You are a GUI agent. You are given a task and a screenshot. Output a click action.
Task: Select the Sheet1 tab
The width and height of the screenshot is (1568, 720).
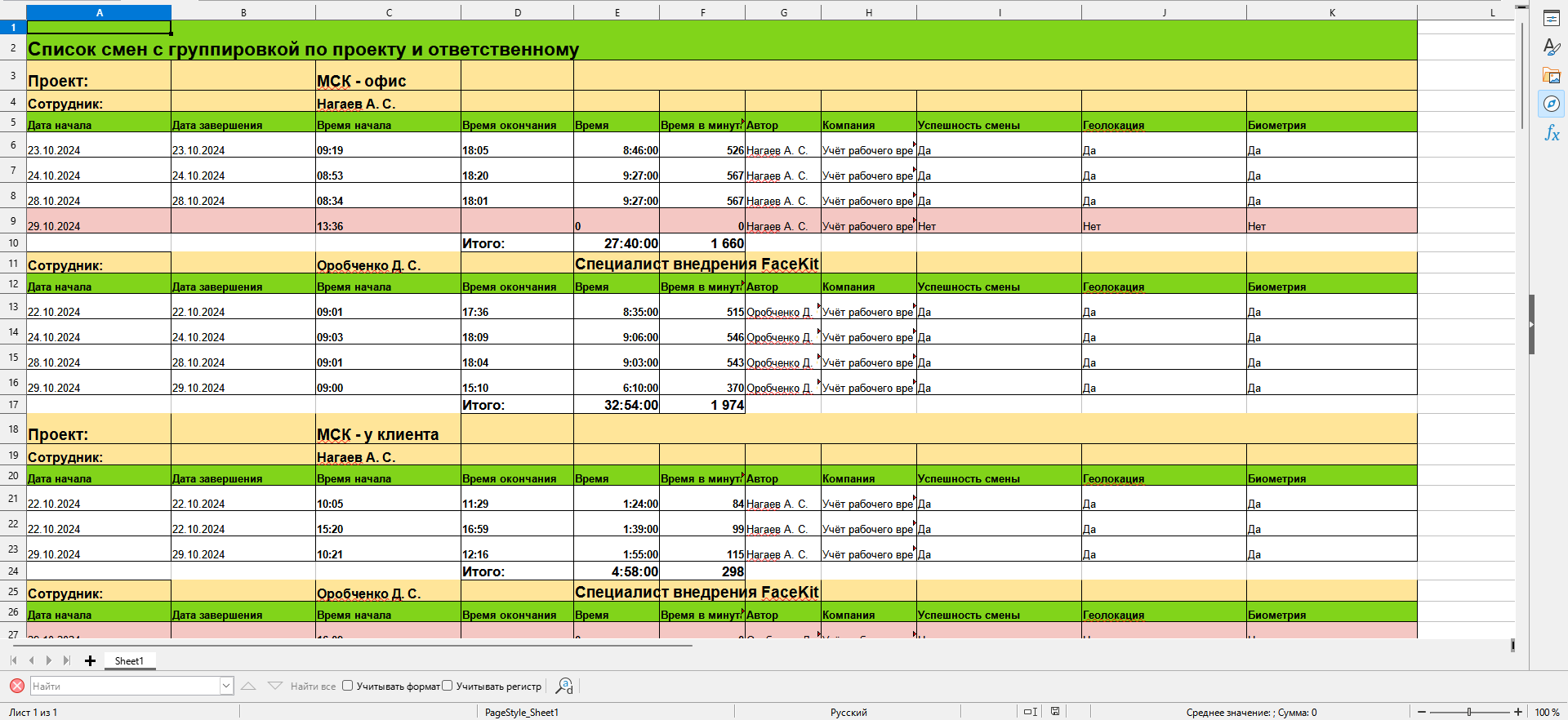(129, 661)
